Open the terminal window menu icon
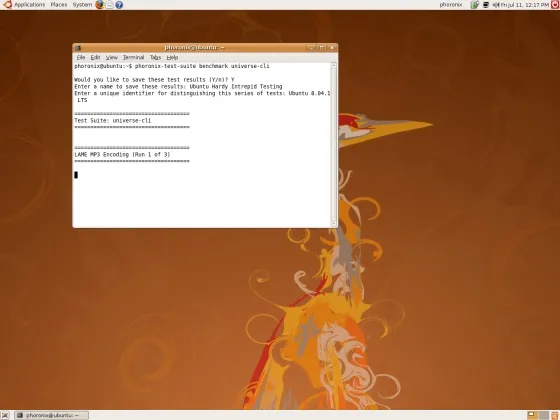Image resolution: width=560 pixels, height=420 pixels. click(x=78, y=48)
